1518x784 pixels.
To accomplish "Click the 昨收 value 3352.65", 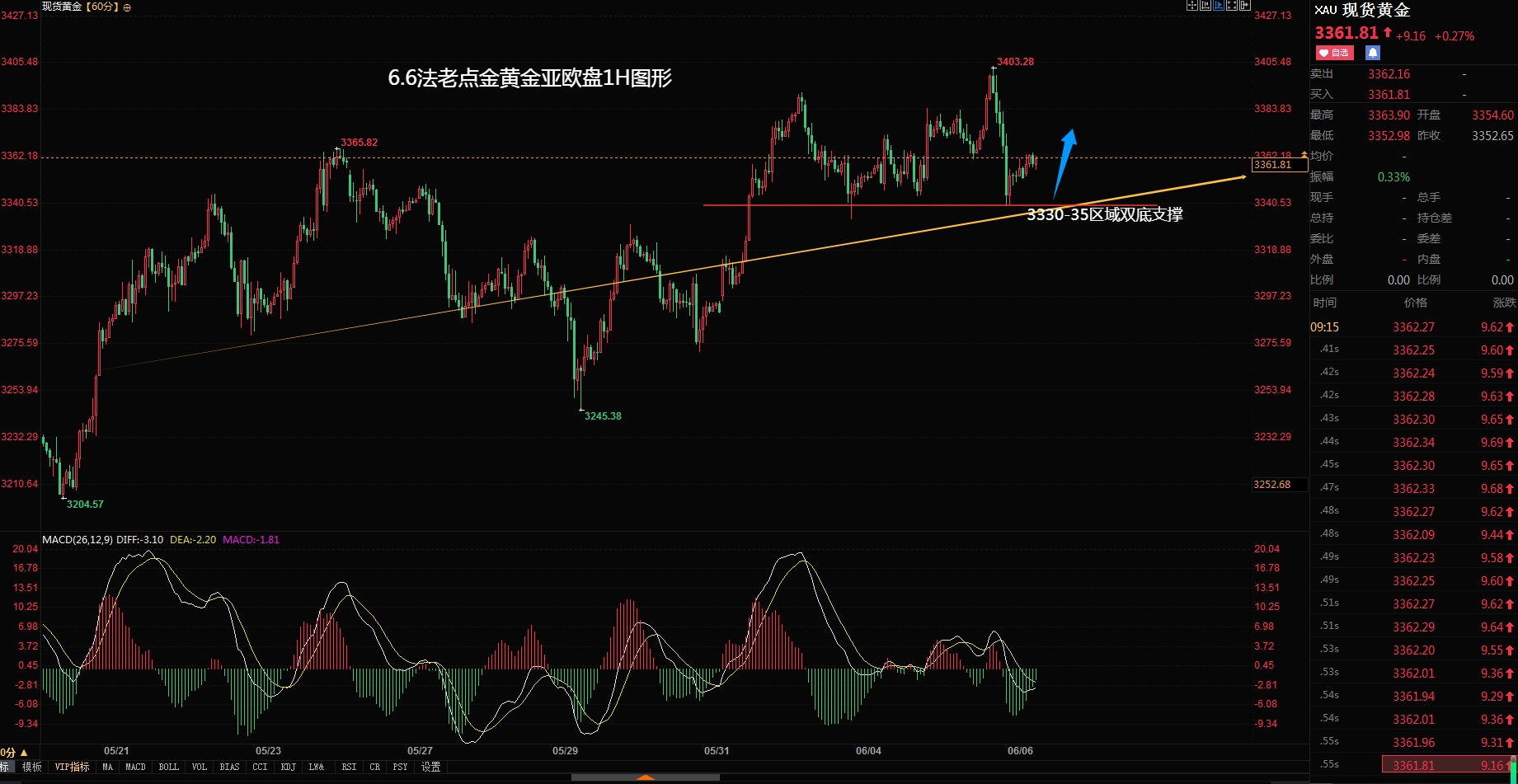I will coord(1493,136).
